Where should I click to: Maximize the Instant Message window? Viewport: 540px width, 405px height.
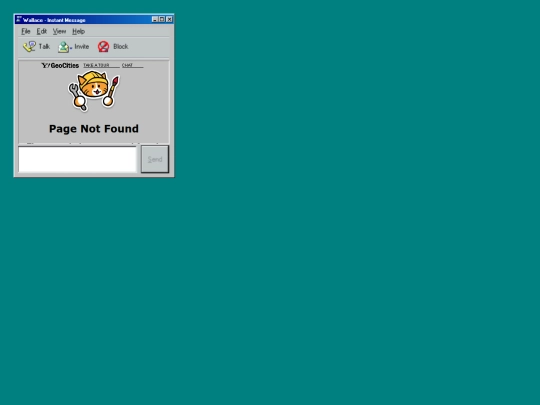pyautogui.click(x=162, y=20)
